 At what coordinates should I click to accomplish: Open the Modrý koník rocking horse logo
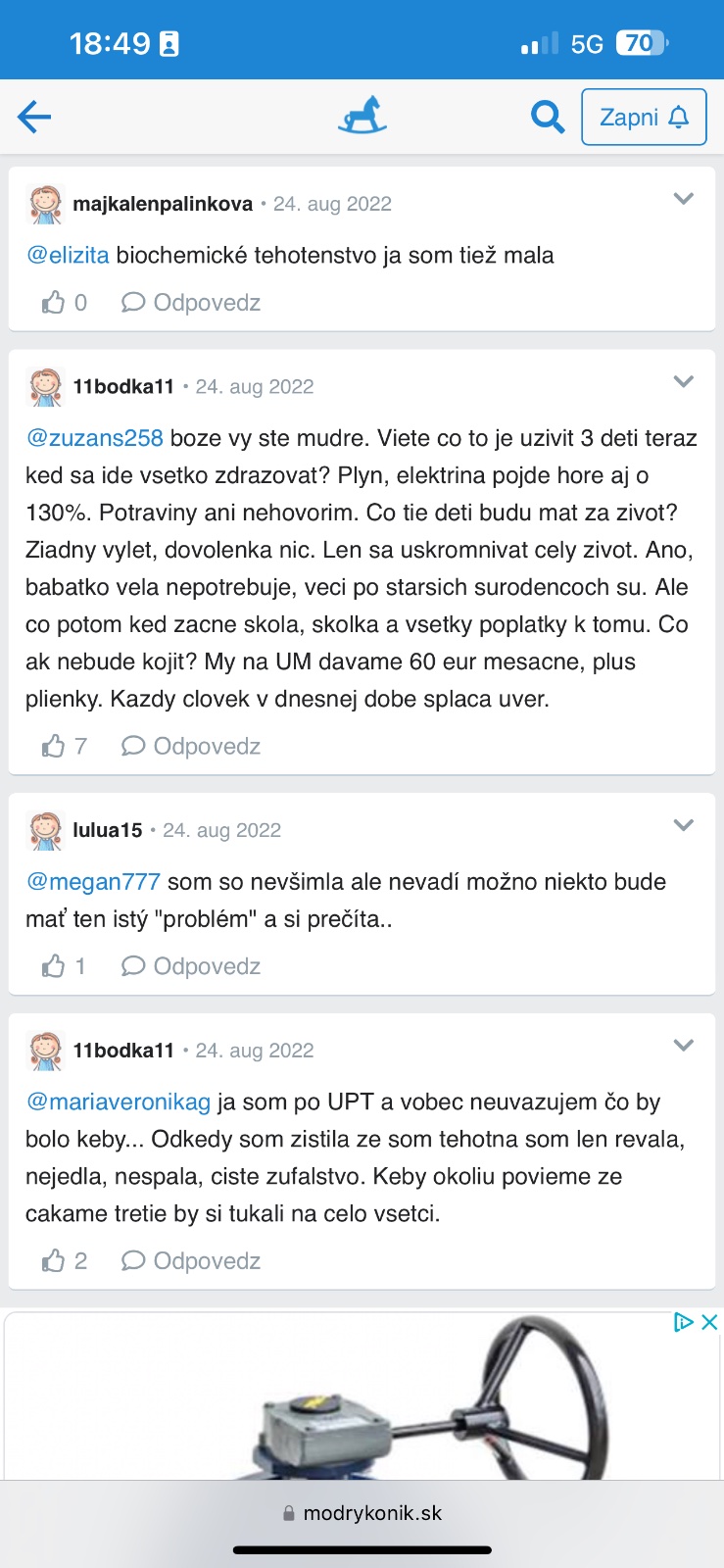click(x=362, y=116)
